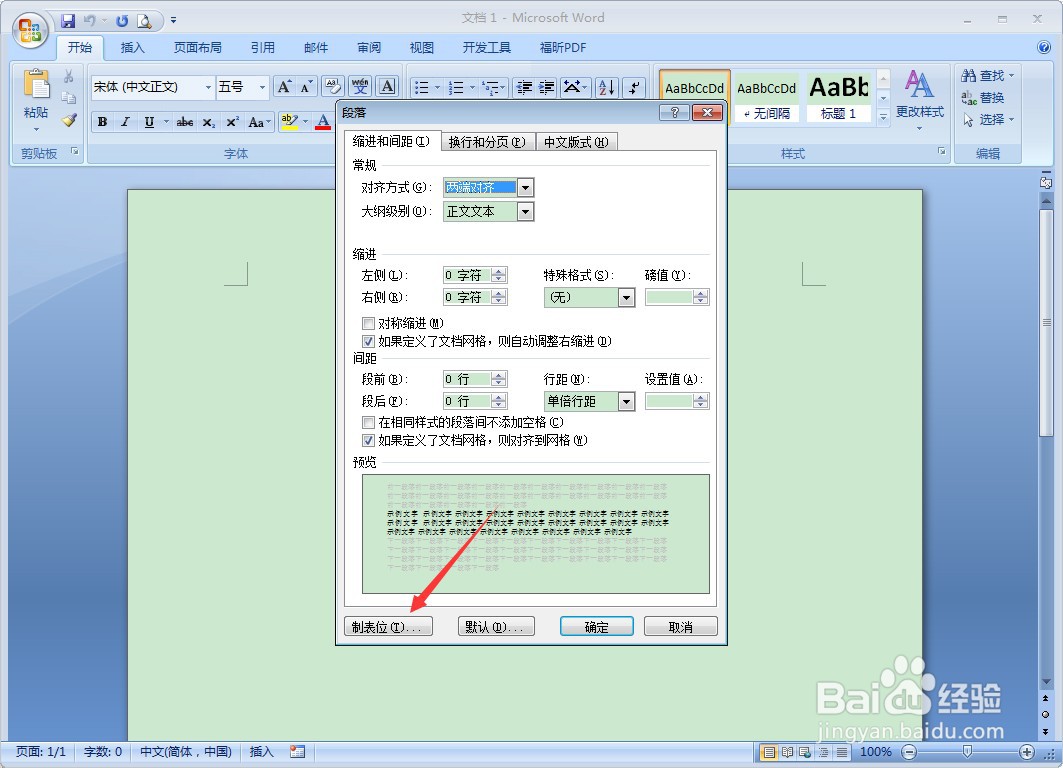Click the zoom out minus button

point(909,752)
